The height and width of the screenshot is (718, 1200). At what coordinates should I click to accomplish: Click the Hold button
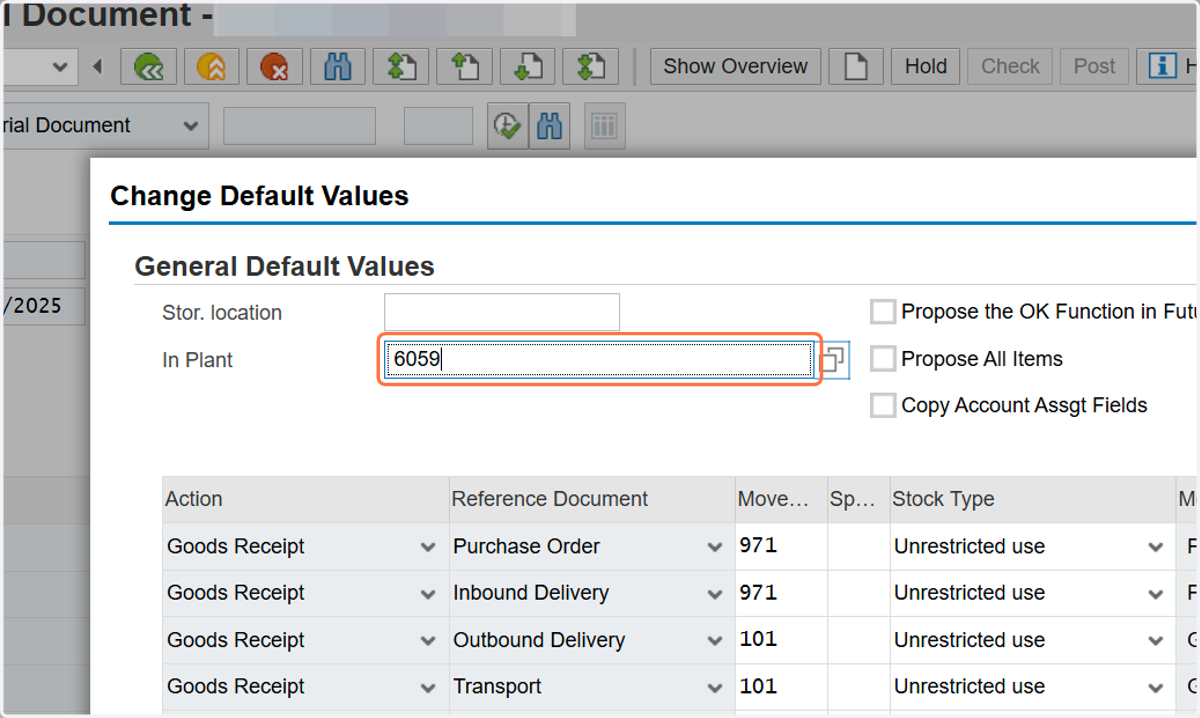click(x=926, y=67)
